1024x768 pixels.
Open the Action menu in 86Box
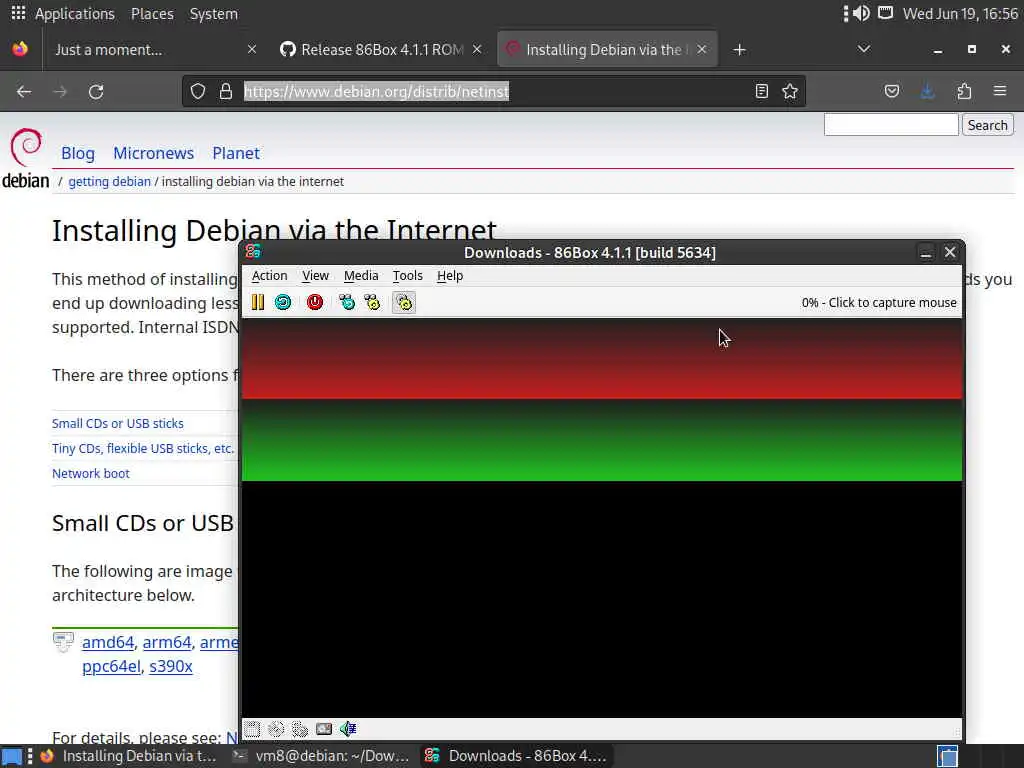coord(269,276)
